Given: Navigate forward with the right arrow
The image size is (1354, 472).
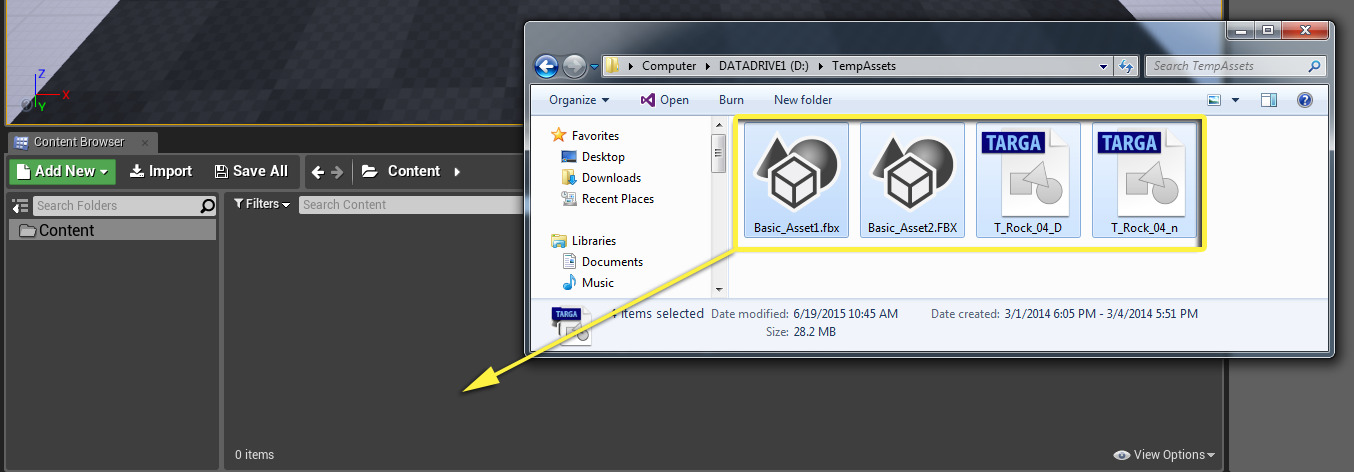Looking at the screenshot, I should click(x=337, y=172).
